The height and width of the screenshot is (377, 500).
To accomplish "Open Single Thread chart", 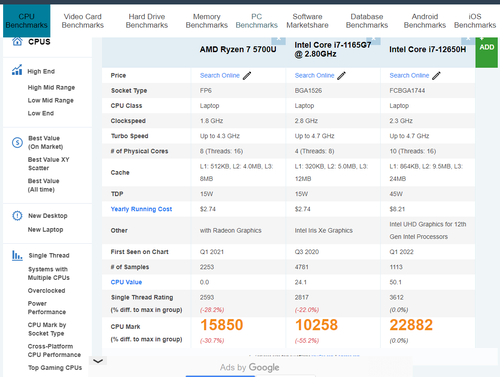I will point(49,255).
